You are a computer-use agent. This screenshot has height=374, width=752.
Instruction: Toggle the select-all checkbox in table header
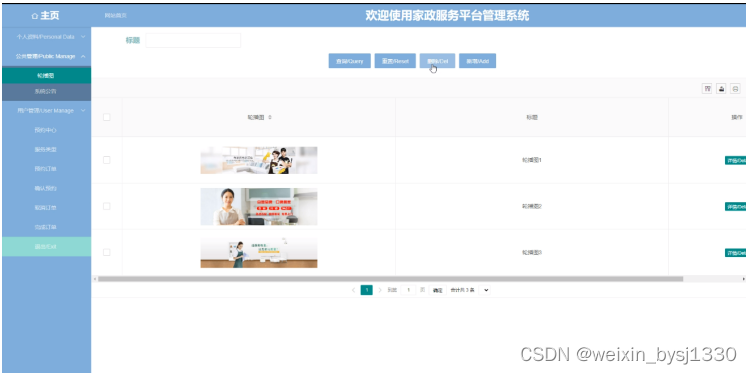(106, 117)
